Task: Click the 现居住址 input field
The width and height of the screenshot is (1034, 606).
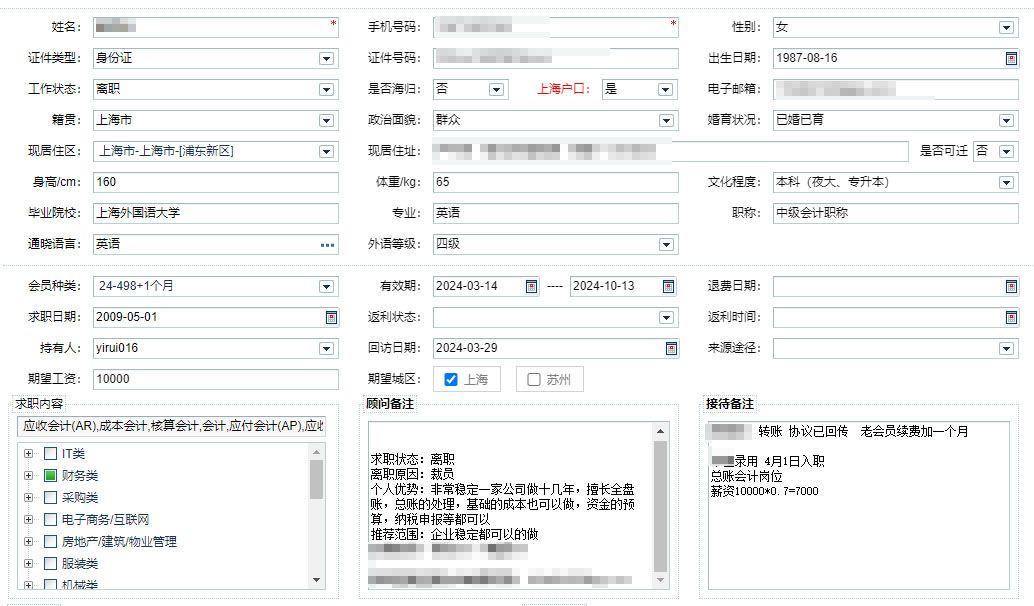Action: 671,151
